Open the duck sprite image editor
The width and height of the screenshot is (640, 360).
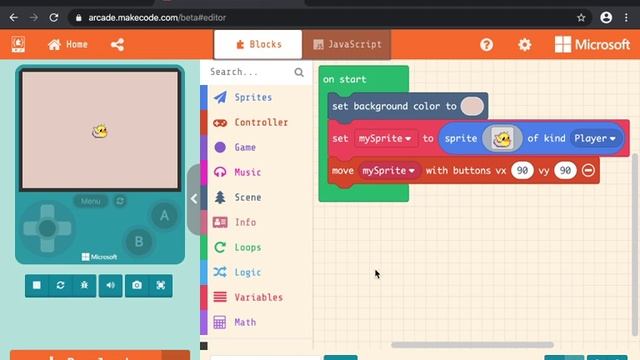(x=502, y=139)
